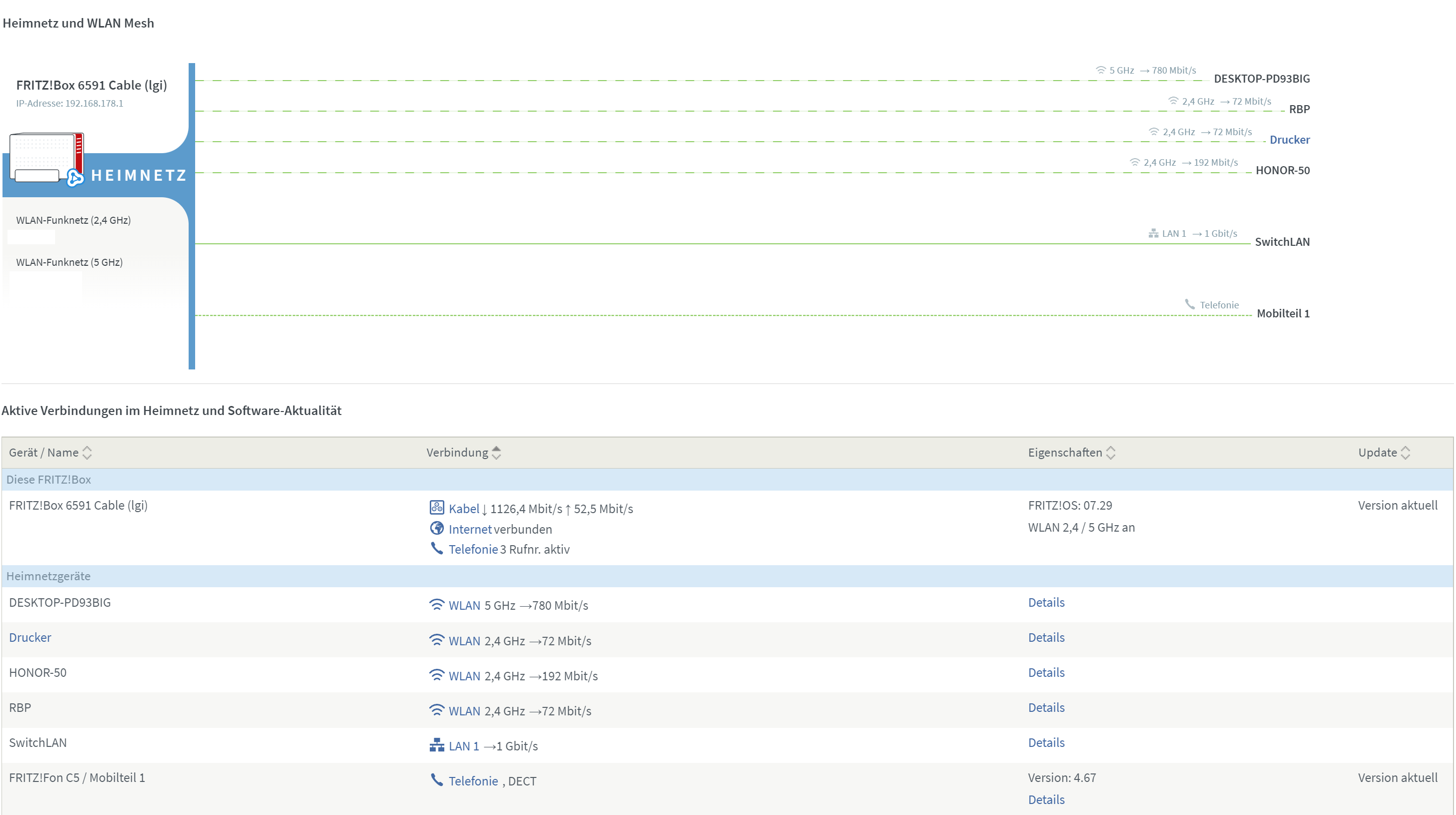Click the Kabel connection icon

(x=436, y=507)
